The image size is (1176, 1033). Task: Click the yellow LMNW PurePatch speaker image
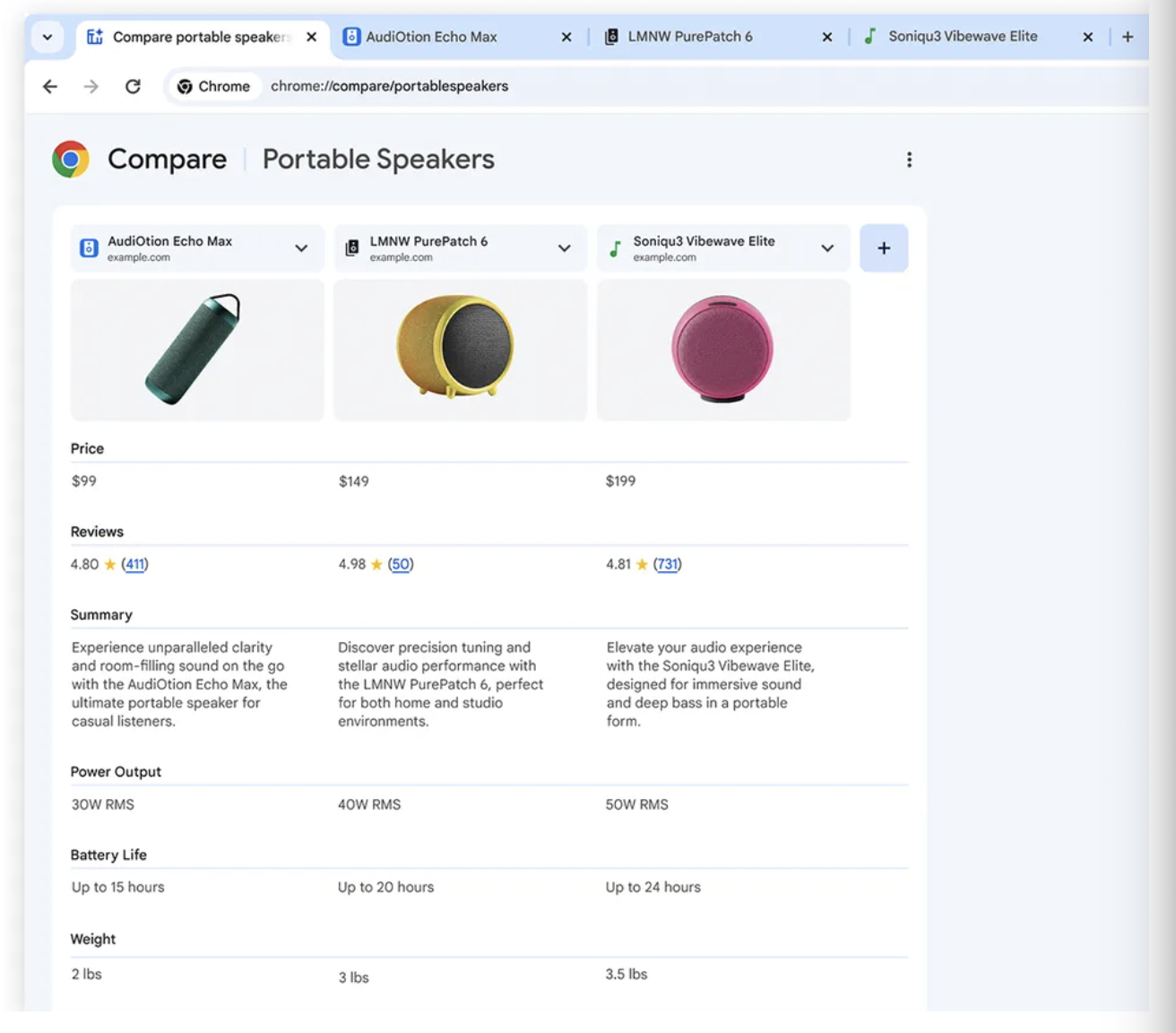click(456, 347)
